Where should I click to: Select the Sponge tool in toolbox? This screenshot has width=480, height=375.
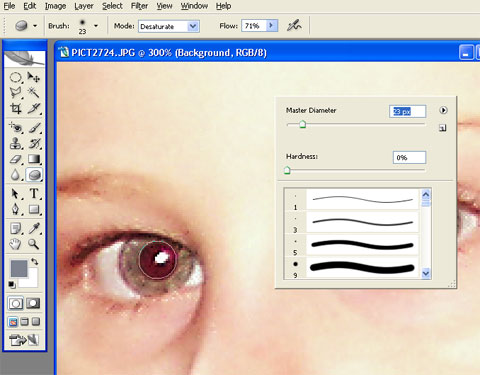click(34, 175)
